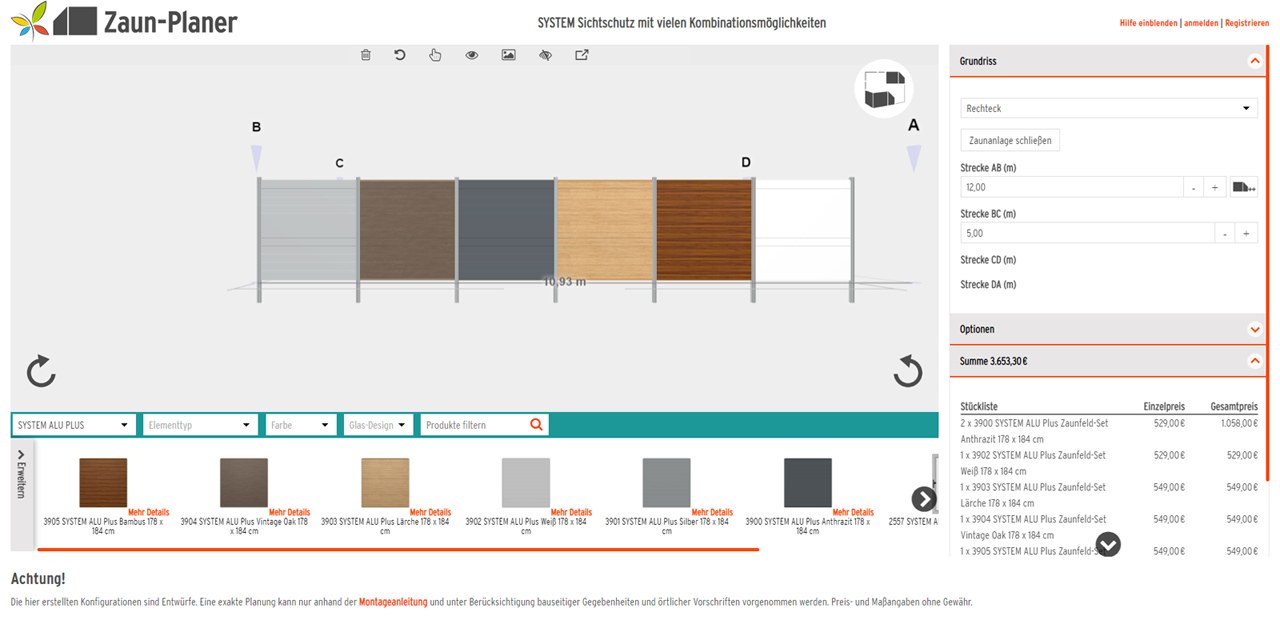
Task: Open Mehr Details for Anthrazit panel
Action: coord(853,512)
